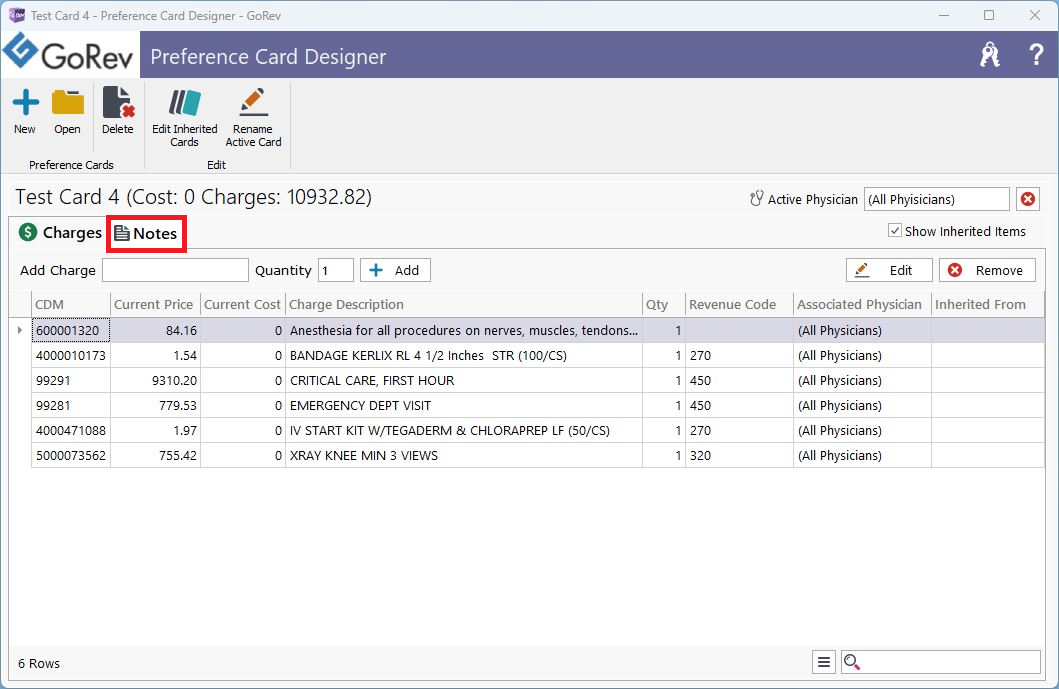
Task: Click the price 84.16
Action: [x=181, y=330]
